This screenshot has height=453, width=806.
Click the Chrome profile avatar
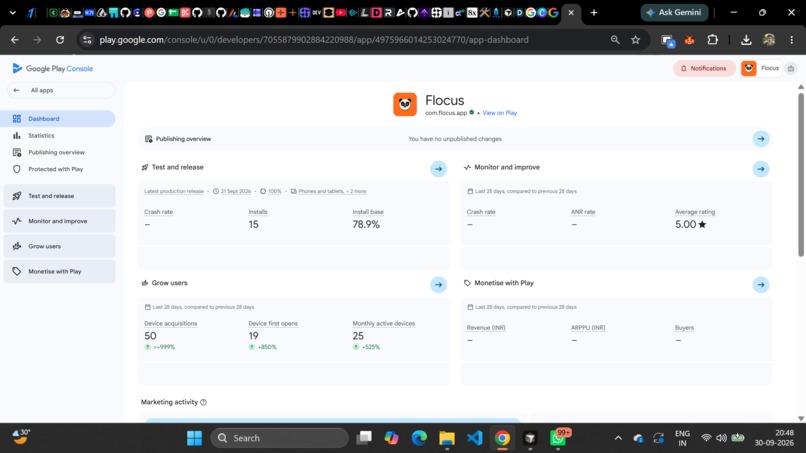[x=769, y=40]
